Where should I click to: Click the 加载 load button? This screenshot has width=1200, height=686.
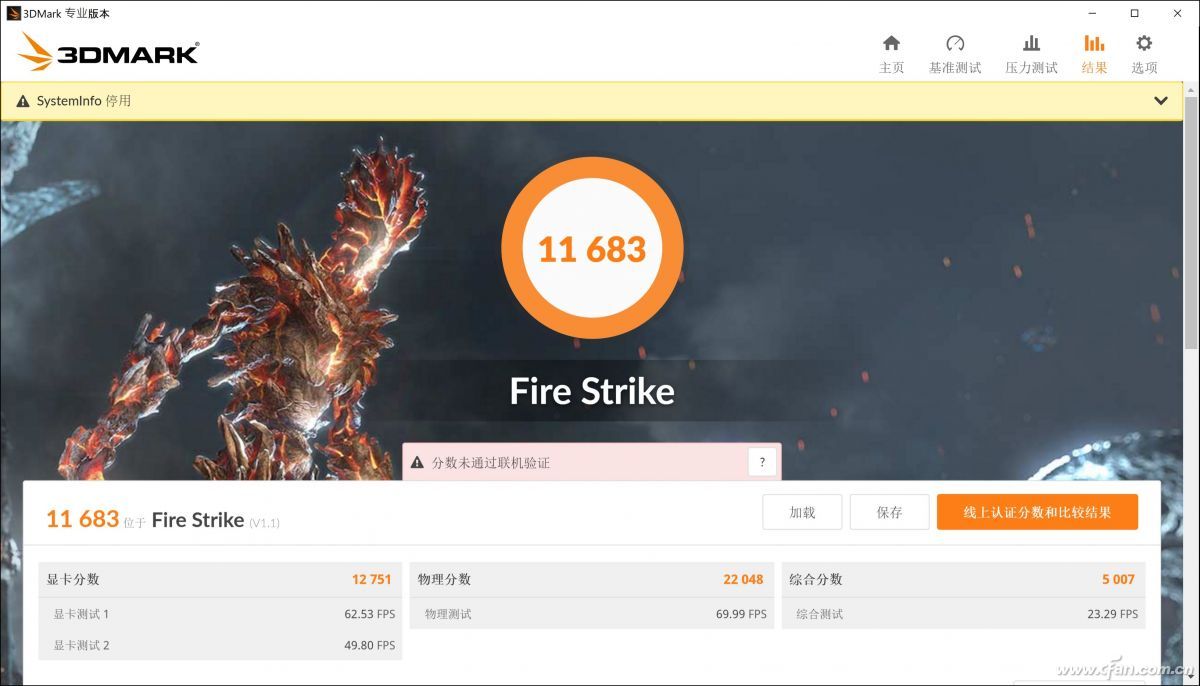pos(802,511)
